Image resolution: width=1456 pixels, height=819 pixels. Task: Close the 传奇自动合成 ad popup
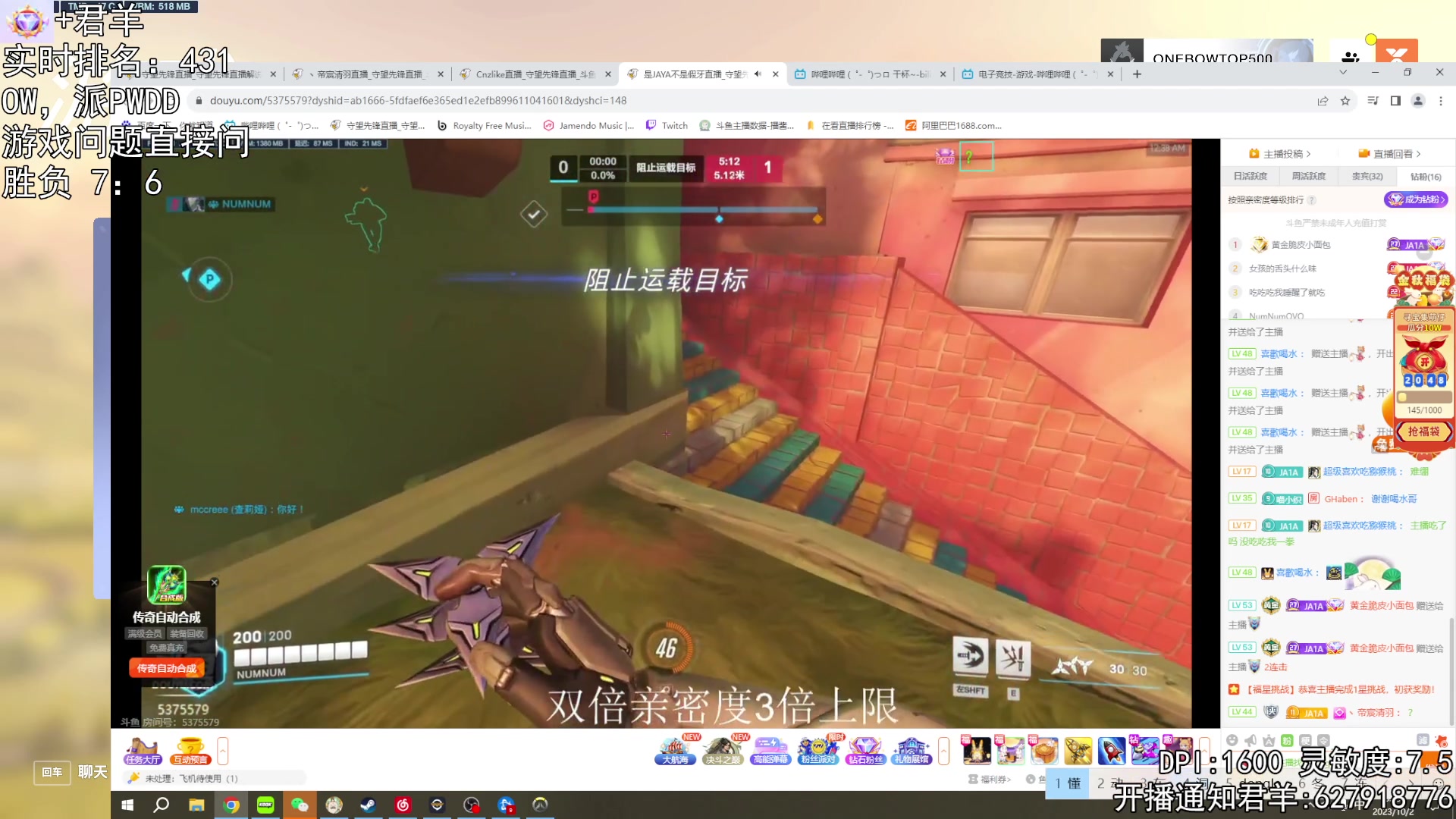(x=214, y=582)
